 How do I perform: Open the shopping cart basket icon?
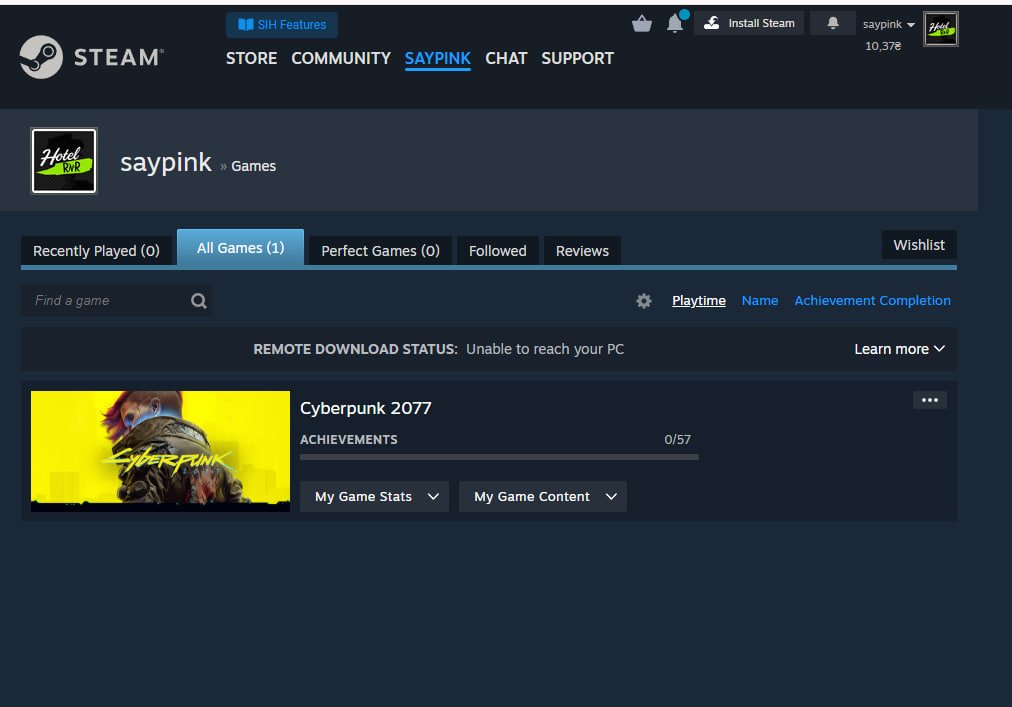tap(642, 24)
